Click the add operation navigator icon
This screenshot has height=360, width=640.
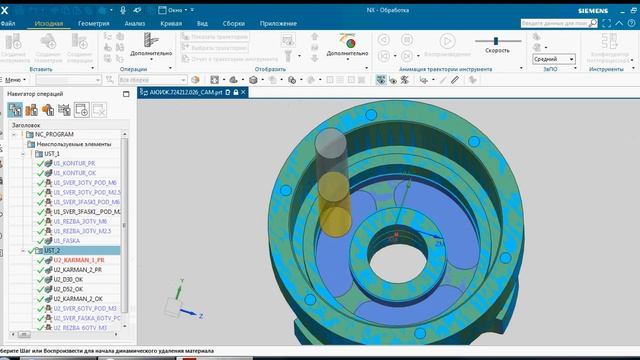pyautogui.click(x=82, y=110)
